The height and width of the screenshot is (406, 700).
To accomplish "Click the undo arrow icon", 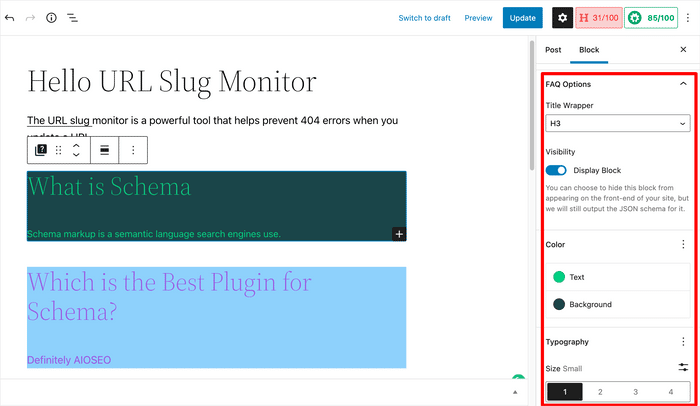I will tap(10, 18).
